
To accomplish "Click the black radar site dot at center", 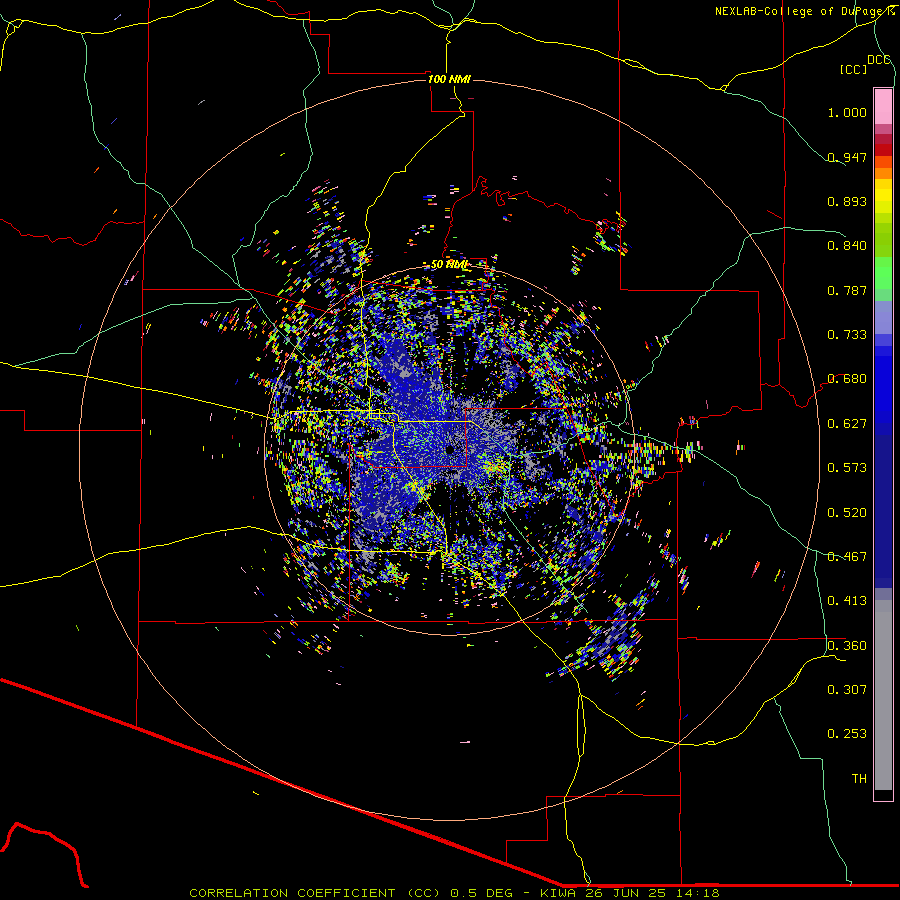I will point(450,449).
